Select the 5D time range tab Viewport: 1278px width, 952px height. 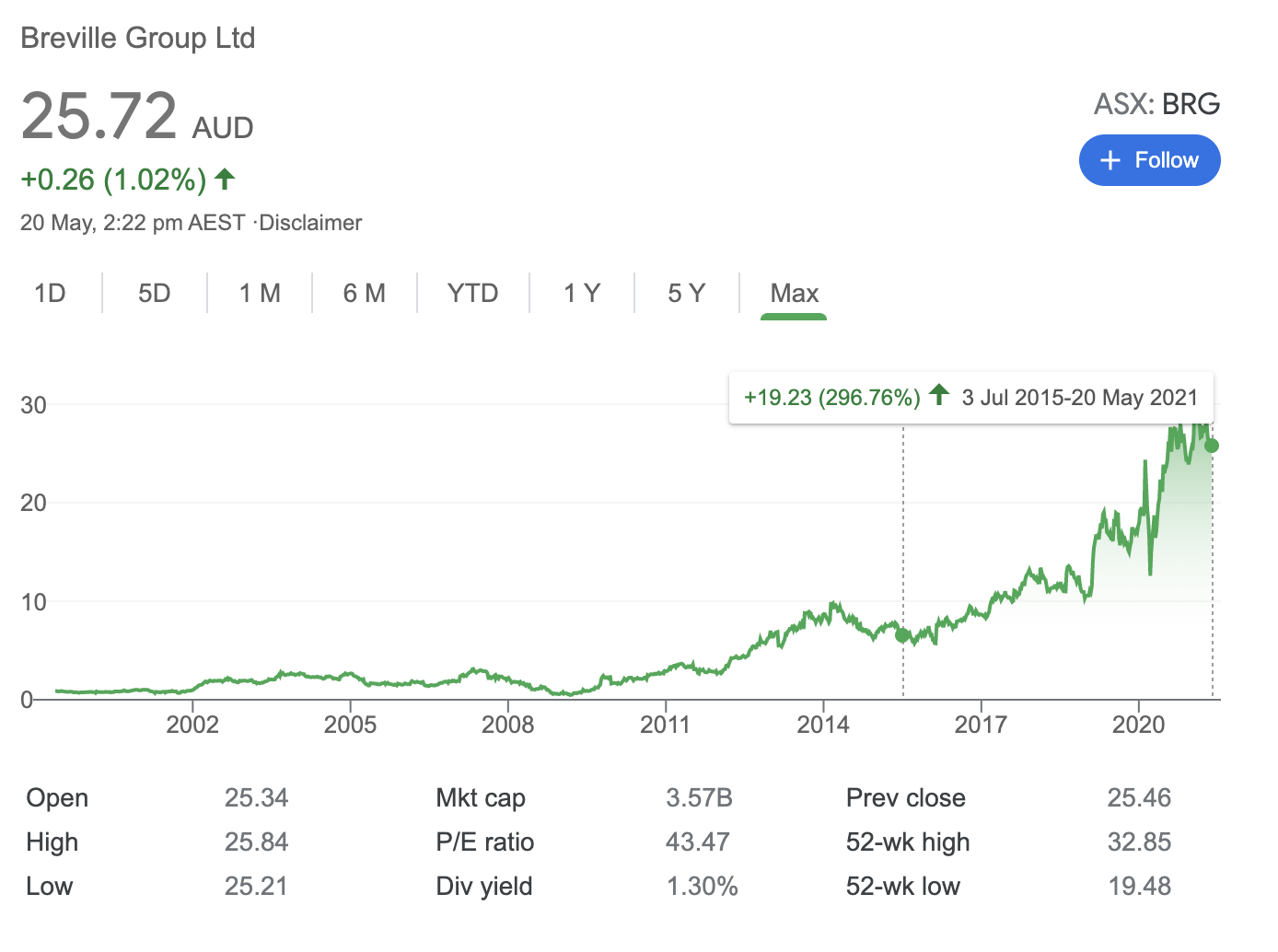[155, 294]
